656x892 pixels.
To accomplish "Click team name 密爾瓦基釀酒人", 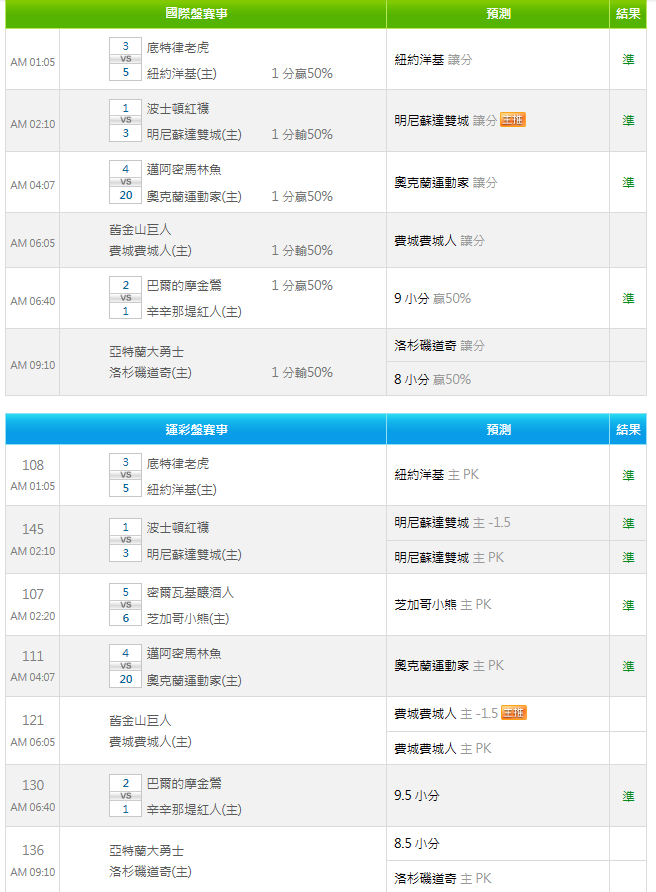I will click(x=190, y=592).
